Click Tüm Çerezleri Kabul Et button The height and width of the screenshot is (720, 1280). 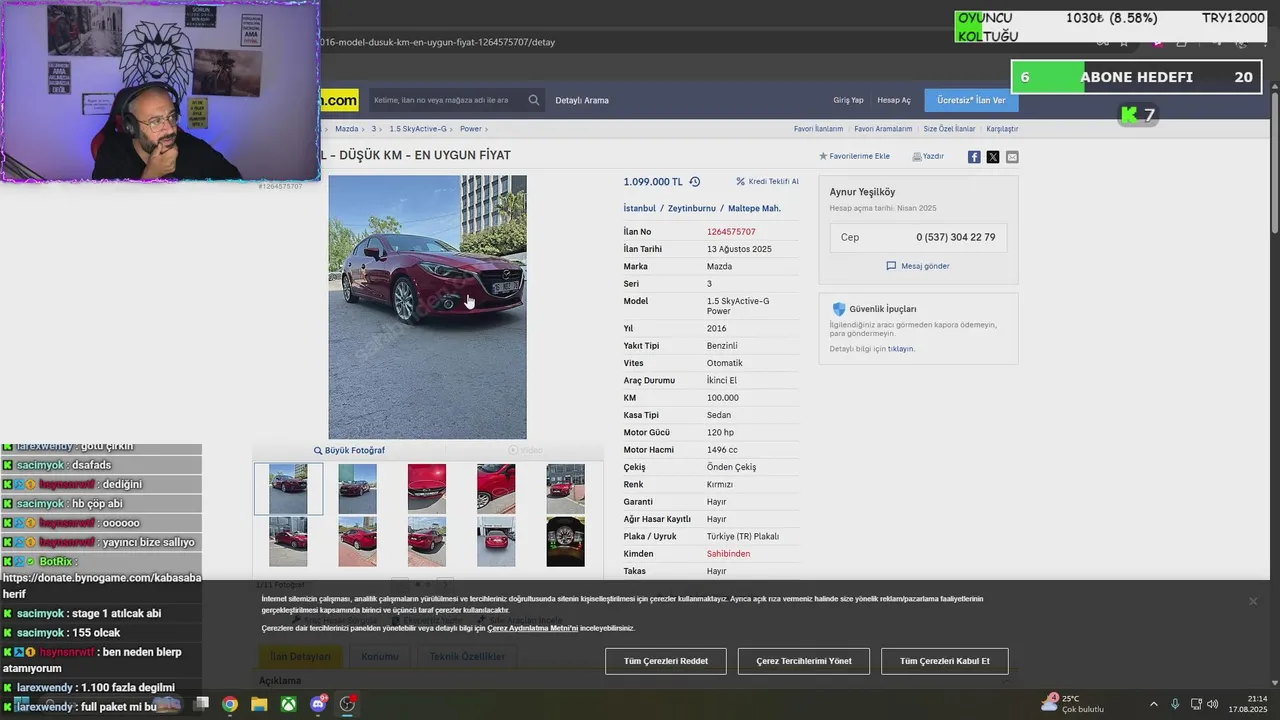click(x=945, y=661)
